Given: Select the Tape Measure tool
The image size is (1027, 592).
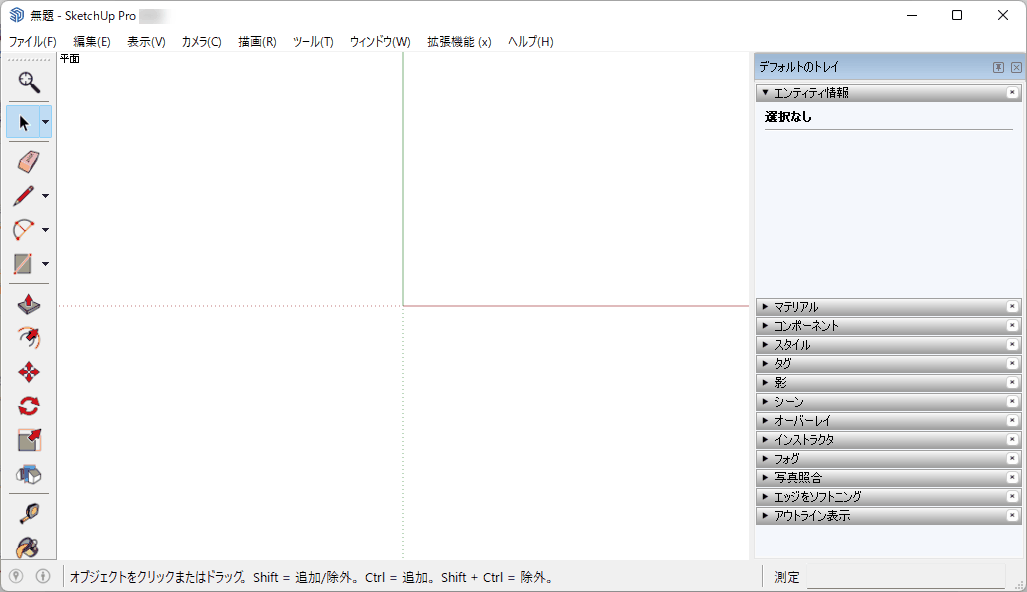Looking at the screenshot, I should pyautogui.click(x=29, y=514).
